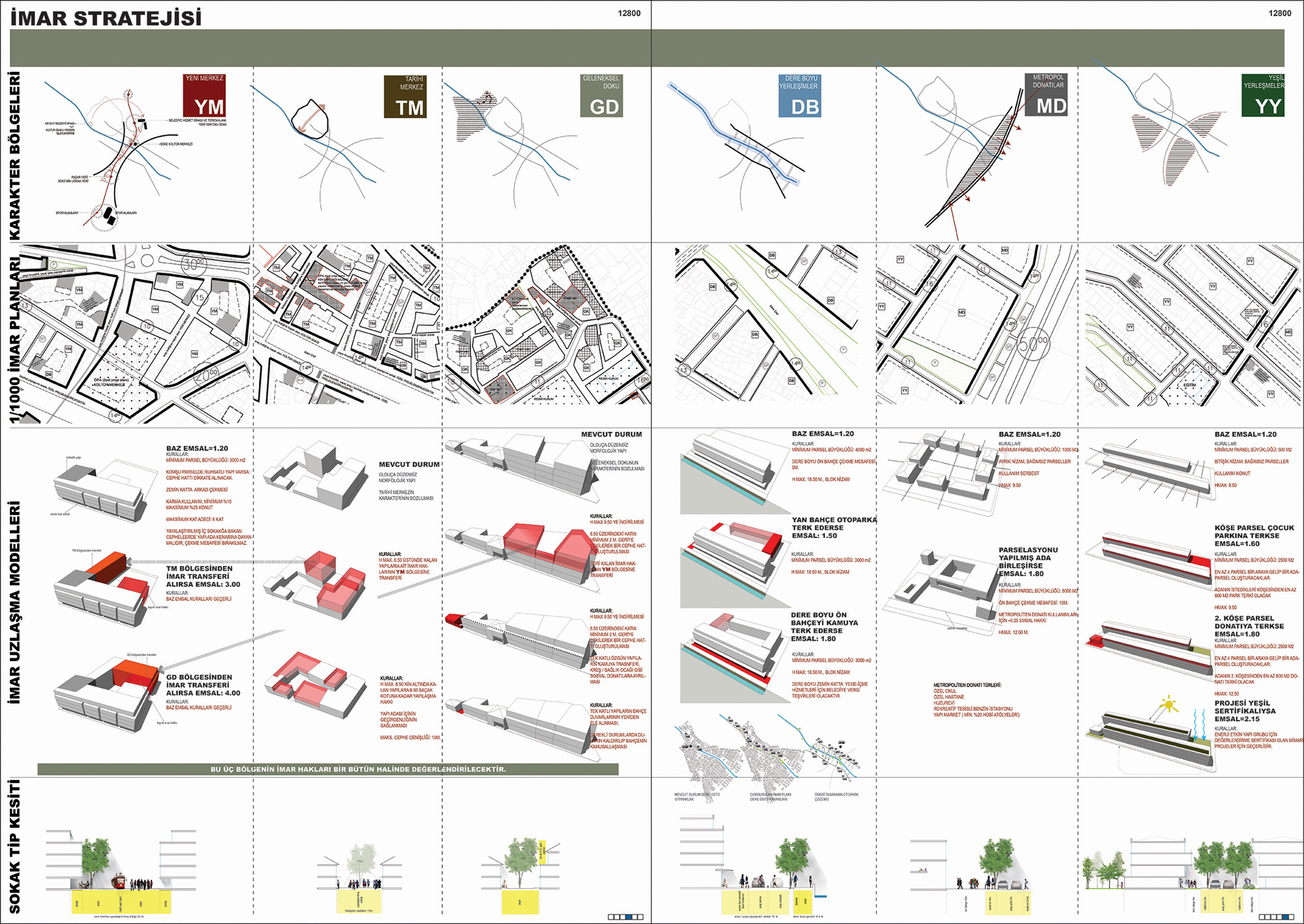Click the circled 50.00 mark on MD plan
1304x924 pixels.
click(1032, 342)
